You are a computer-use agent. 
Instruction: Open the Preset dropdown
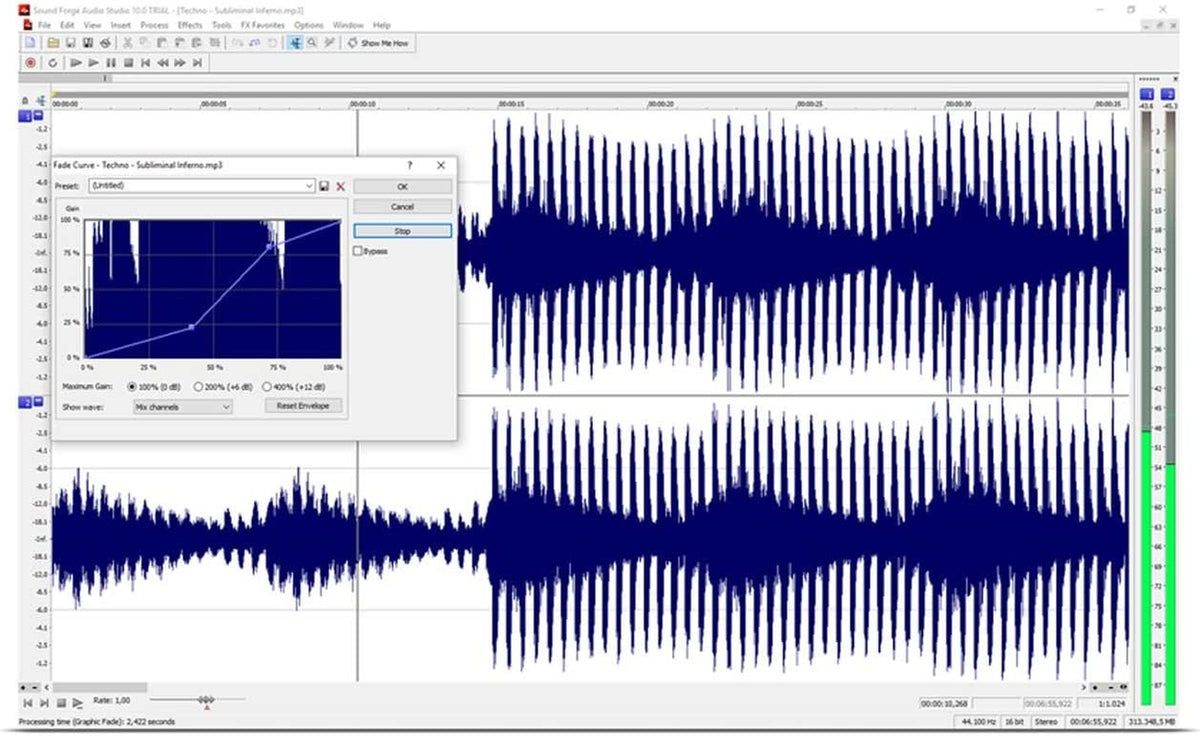[x=310, y=186]
